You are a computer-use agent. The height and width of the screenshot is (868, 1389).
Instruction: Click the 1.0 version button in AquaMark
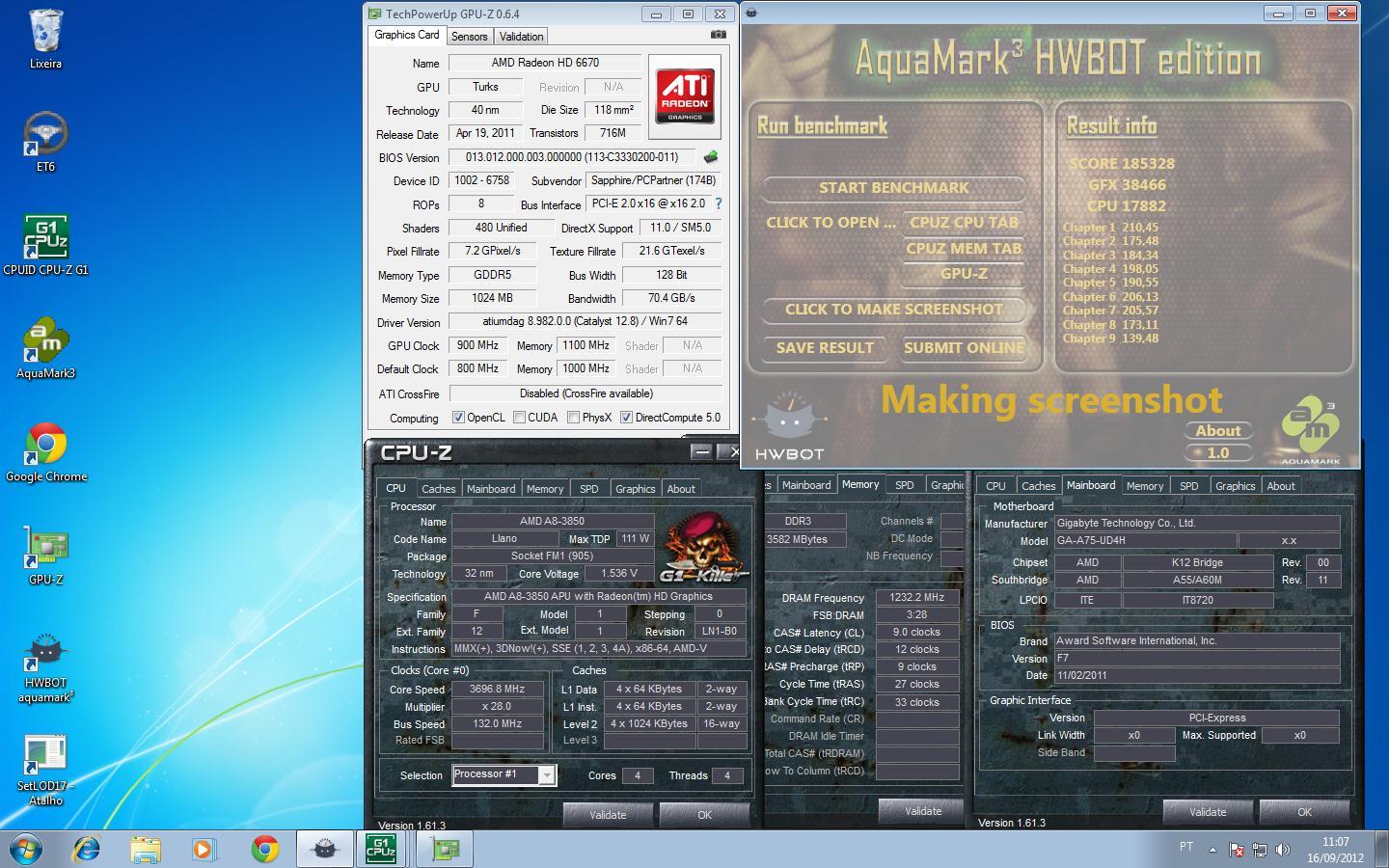[x=1218, y=452]
